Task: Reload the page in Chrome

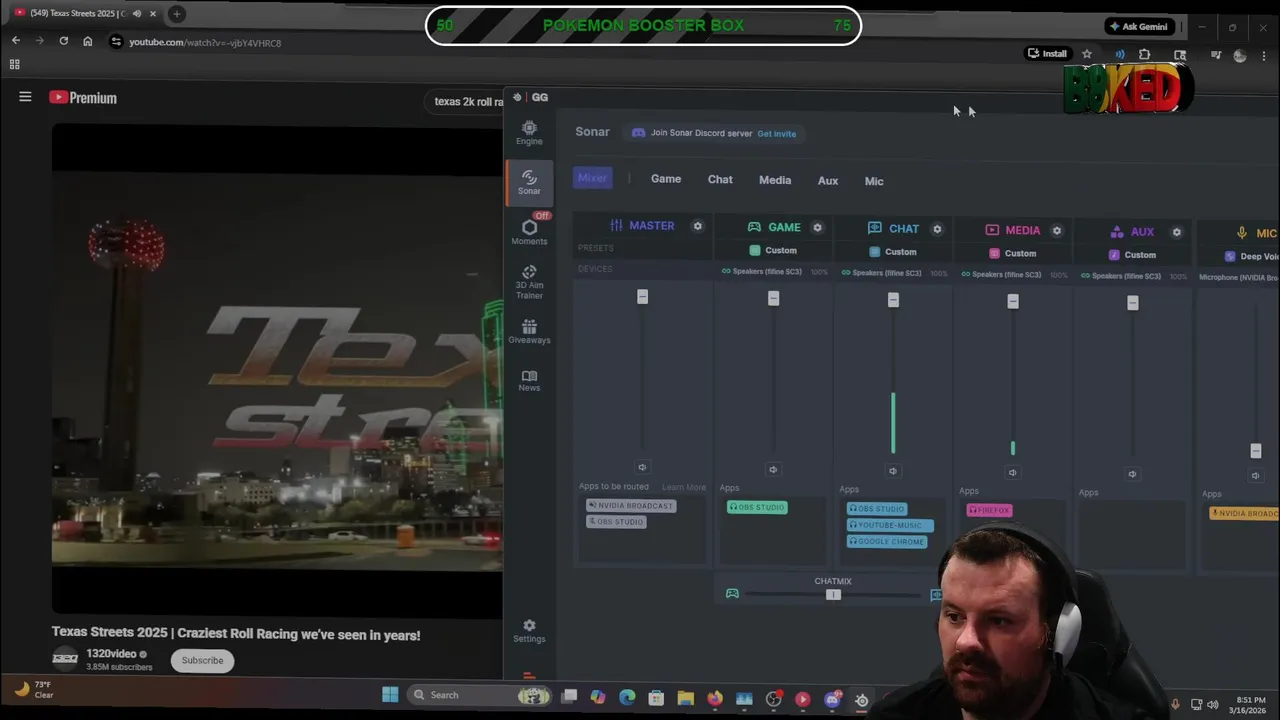Action: coord(63,41)
